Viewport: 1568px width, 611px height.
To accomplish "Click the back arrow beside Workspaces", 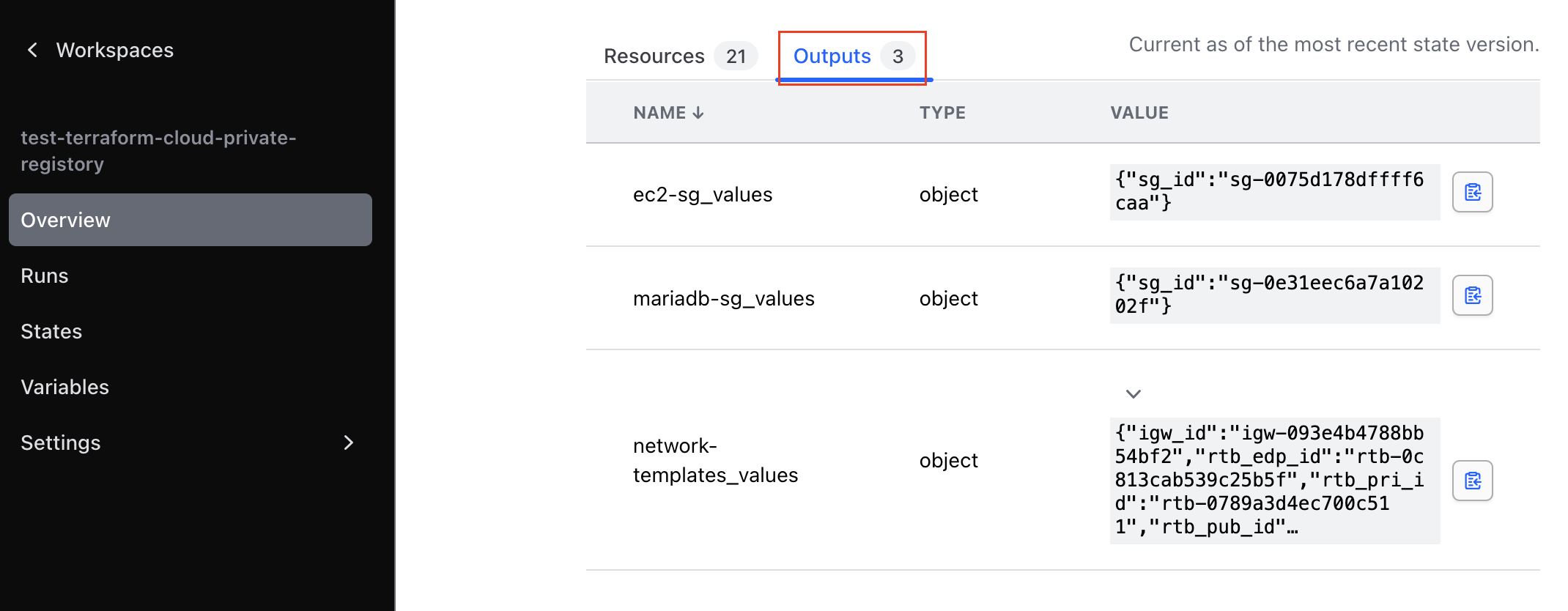I will [32, 50].
